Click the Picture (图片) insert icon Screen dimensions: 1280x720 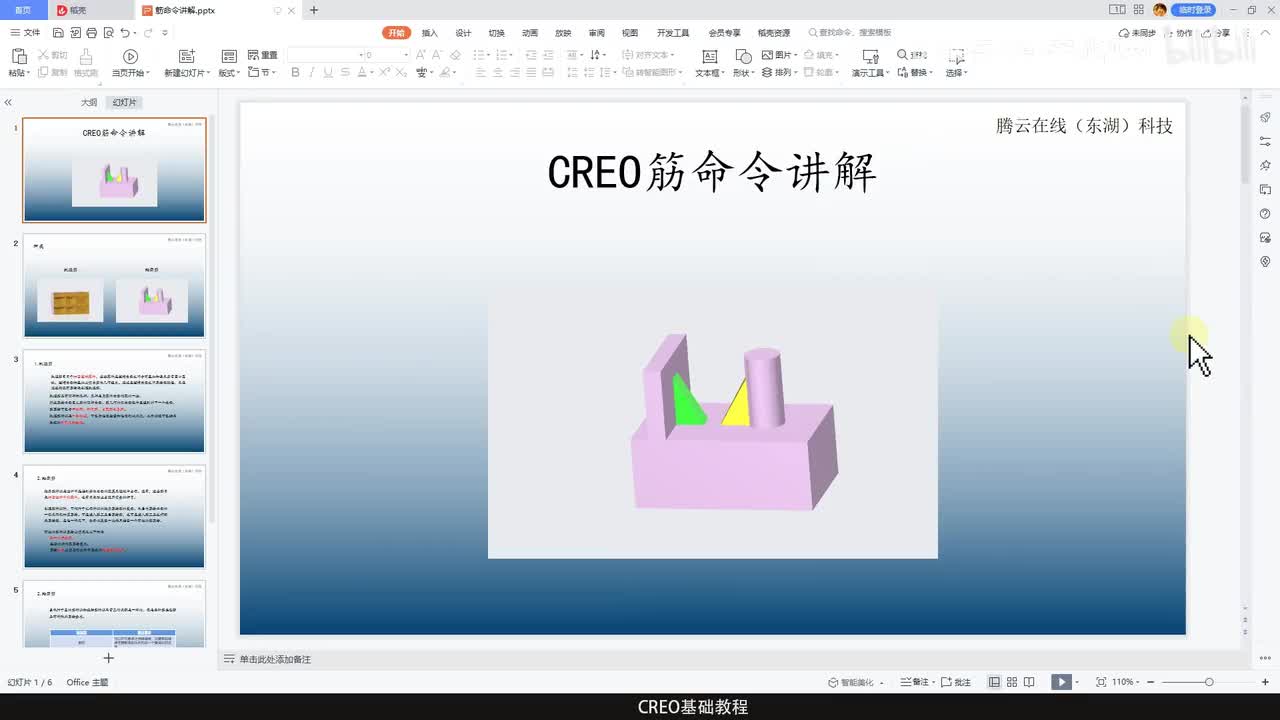[x=767, y=55]
